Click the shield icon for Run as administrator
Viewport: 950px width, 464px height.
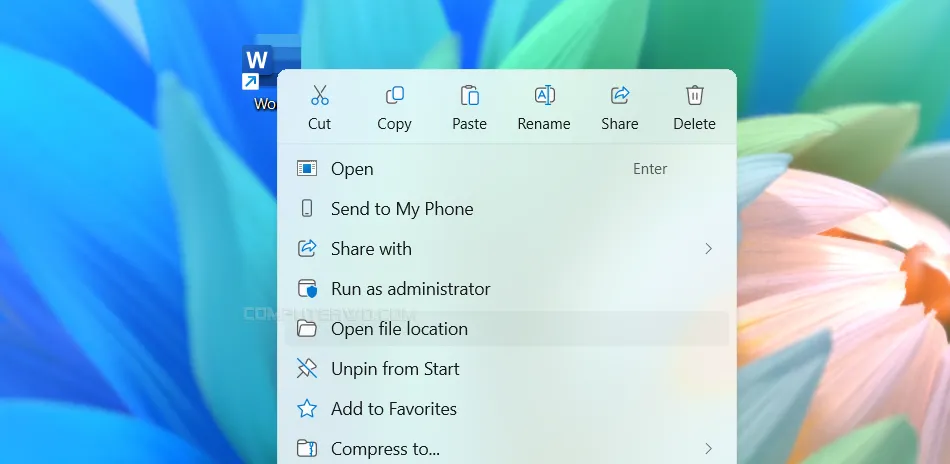tap(307, 288)
